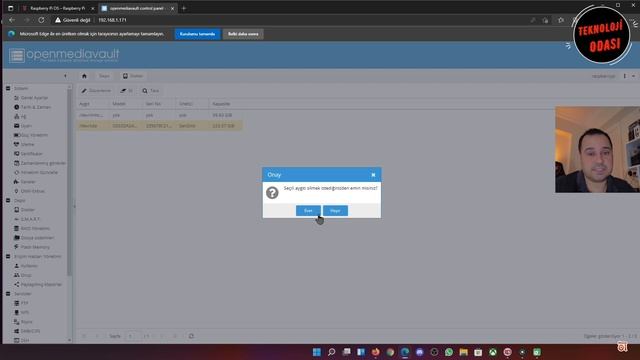Click the Tara scan toolbar button
This screenshot has height=360, width=640.
pos(151,91)
